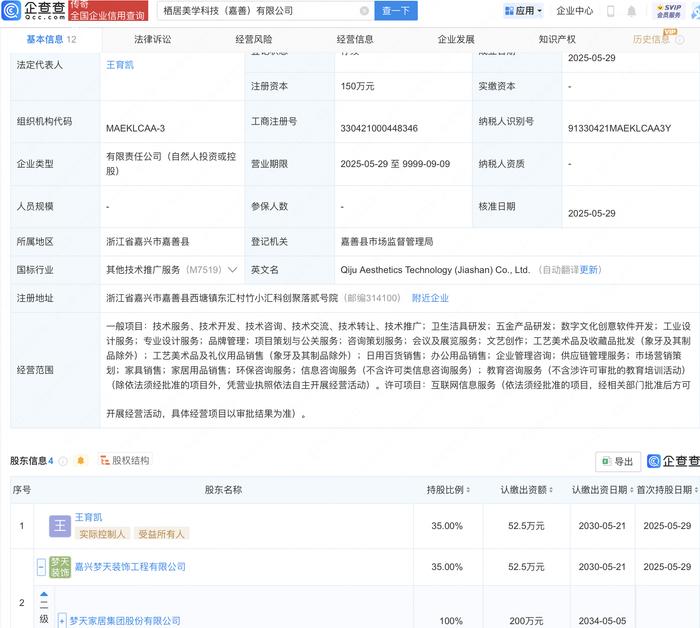
Task: Click the 实际控制人 tag
Action: pos(102,534)
